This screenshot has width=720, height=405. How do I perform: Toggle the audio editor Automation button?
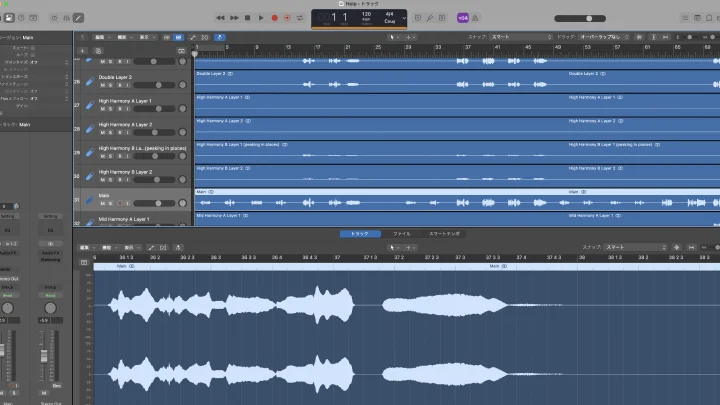[151, 248]
